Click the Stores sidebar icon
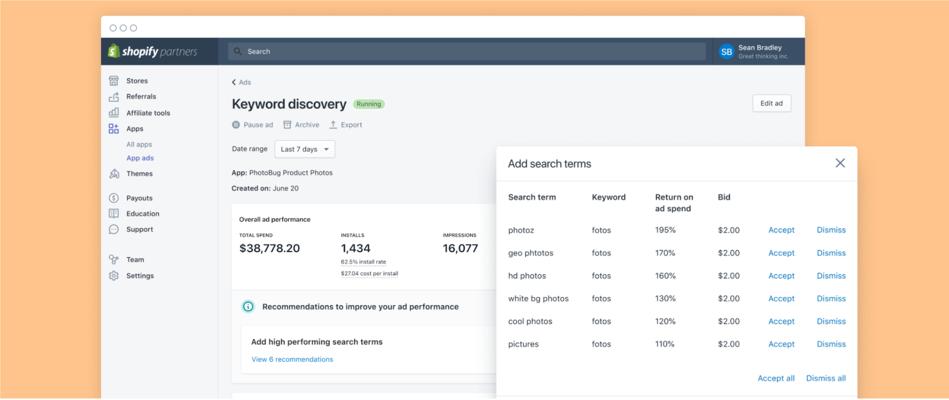 pos(114,80)
